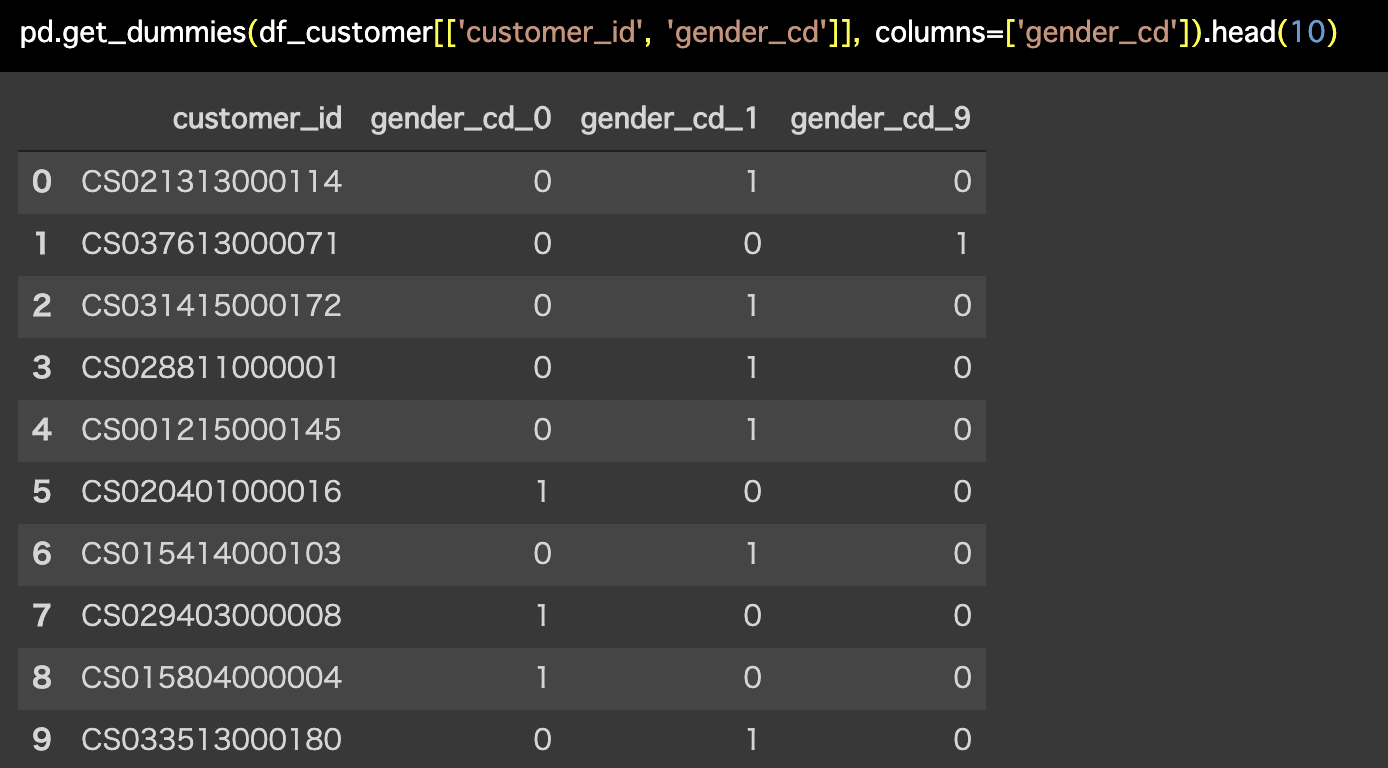Click row index 2 label
The height and width of the screenshot is (768, 1388).
pyautogui.click(x=41, y=306)
